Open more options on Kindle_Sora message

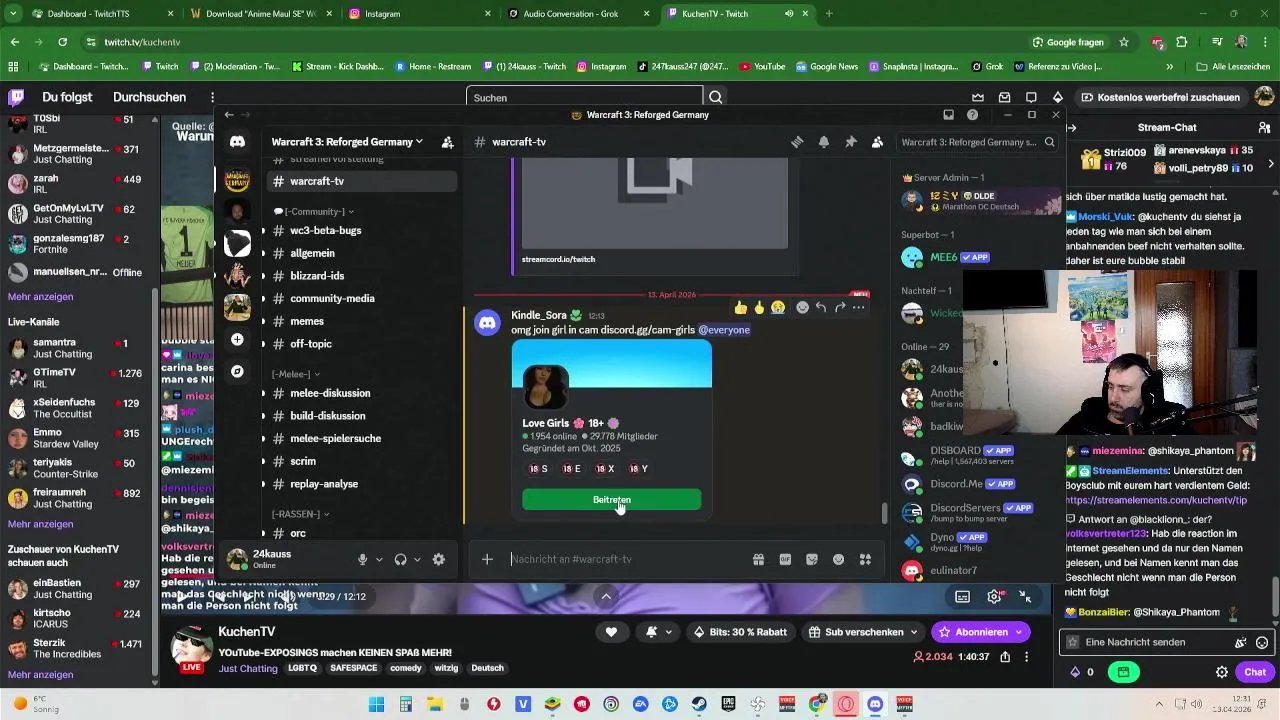[x=858, y=308]
